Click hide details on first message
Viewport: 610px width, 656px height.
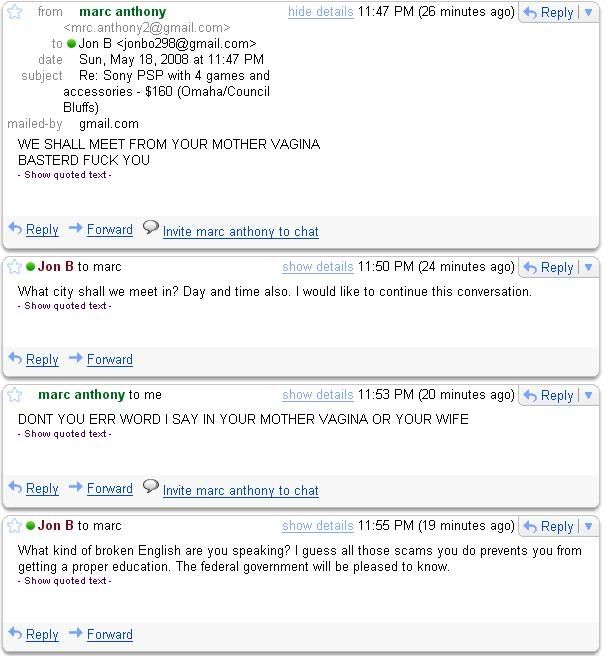click(320, 12)
